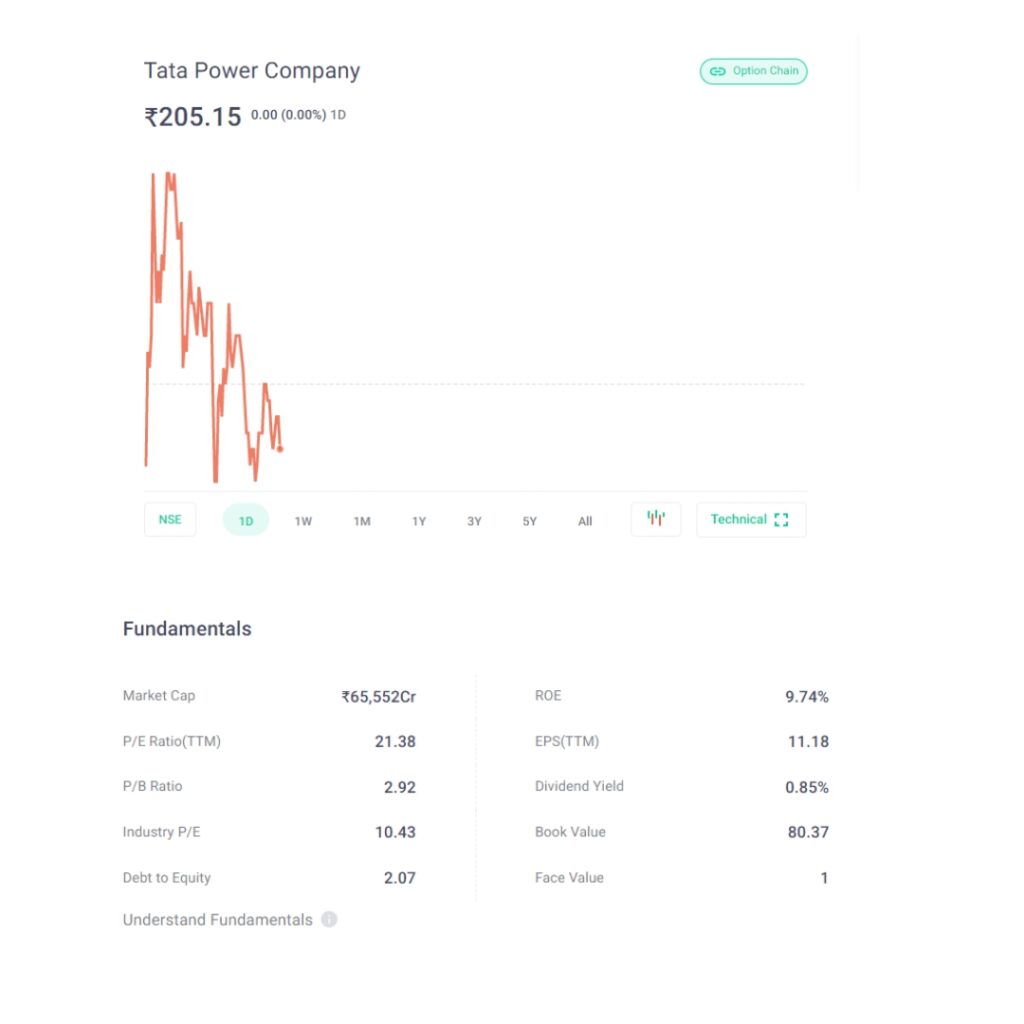Open the candlestick chart-style selector
The width and height of the screenshot is (1024, 1024).
tap(655, 519)
